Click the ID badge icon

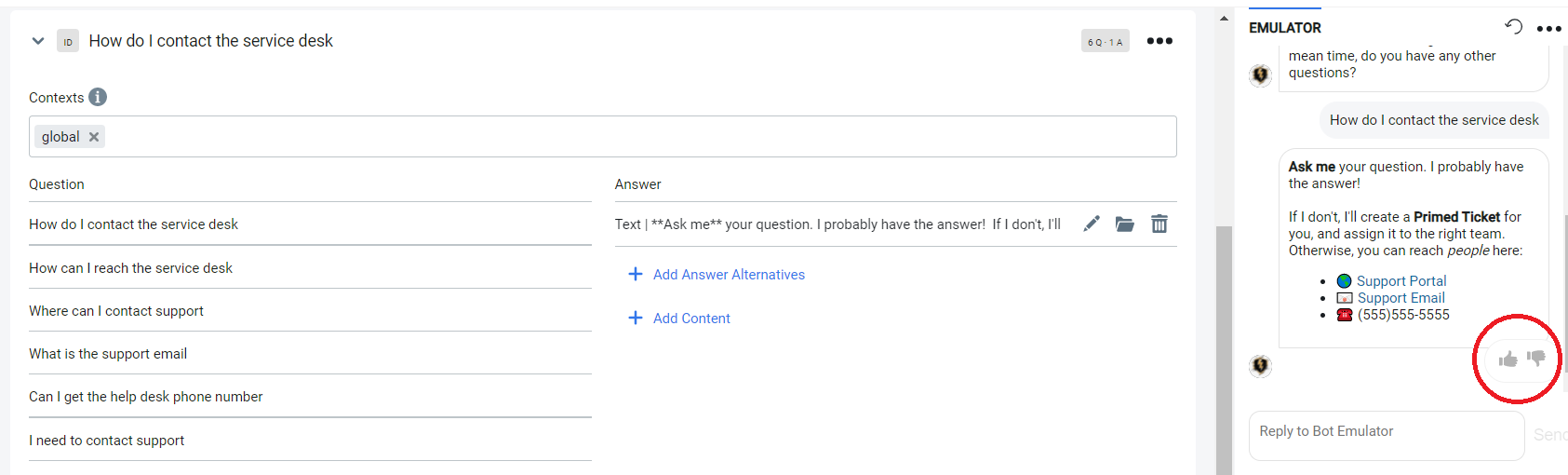tap(68, 41)
